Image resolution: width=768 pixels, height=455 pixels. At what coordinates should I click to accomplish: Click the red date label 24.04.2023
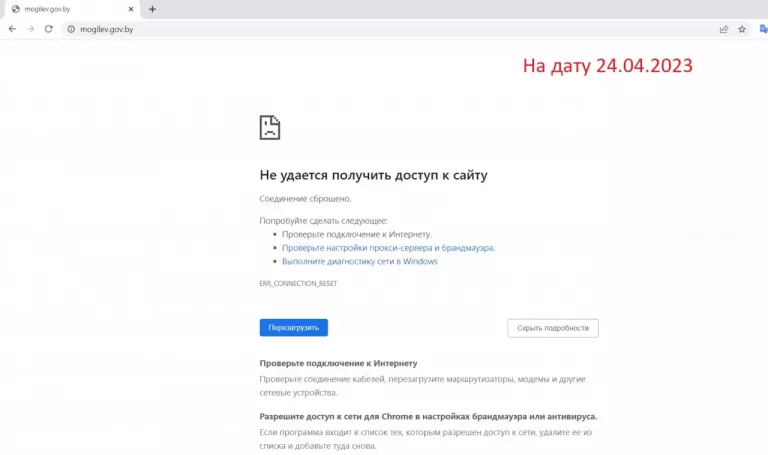coord(607,66)
